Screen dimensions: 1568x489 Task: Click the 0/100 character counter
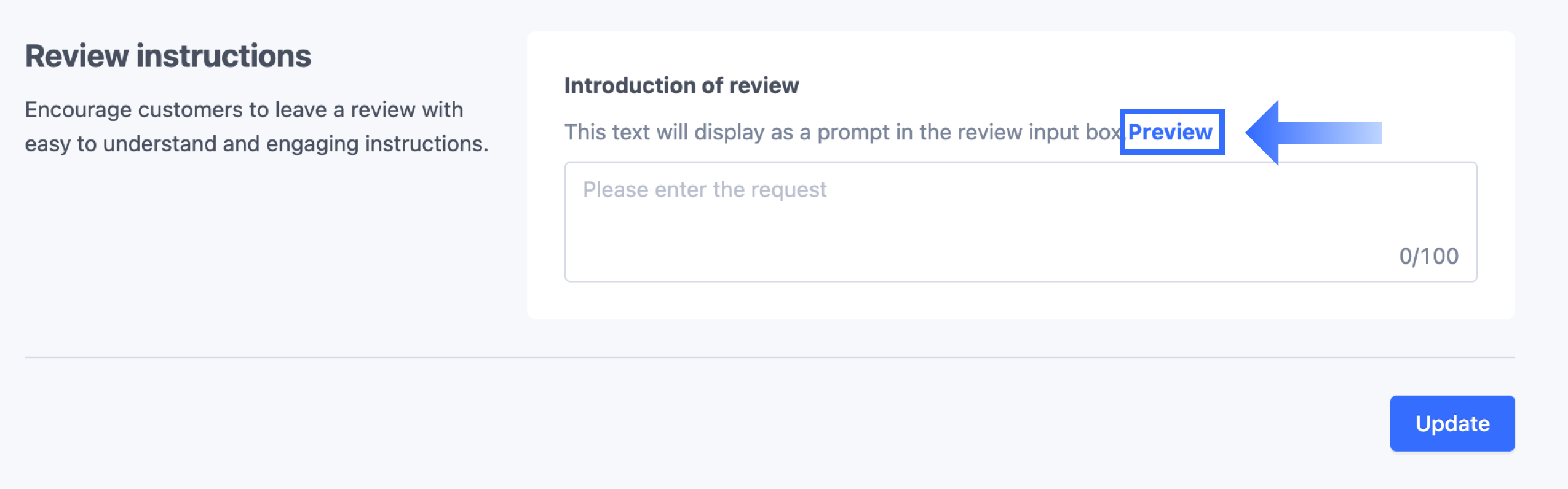[1428, 256]
